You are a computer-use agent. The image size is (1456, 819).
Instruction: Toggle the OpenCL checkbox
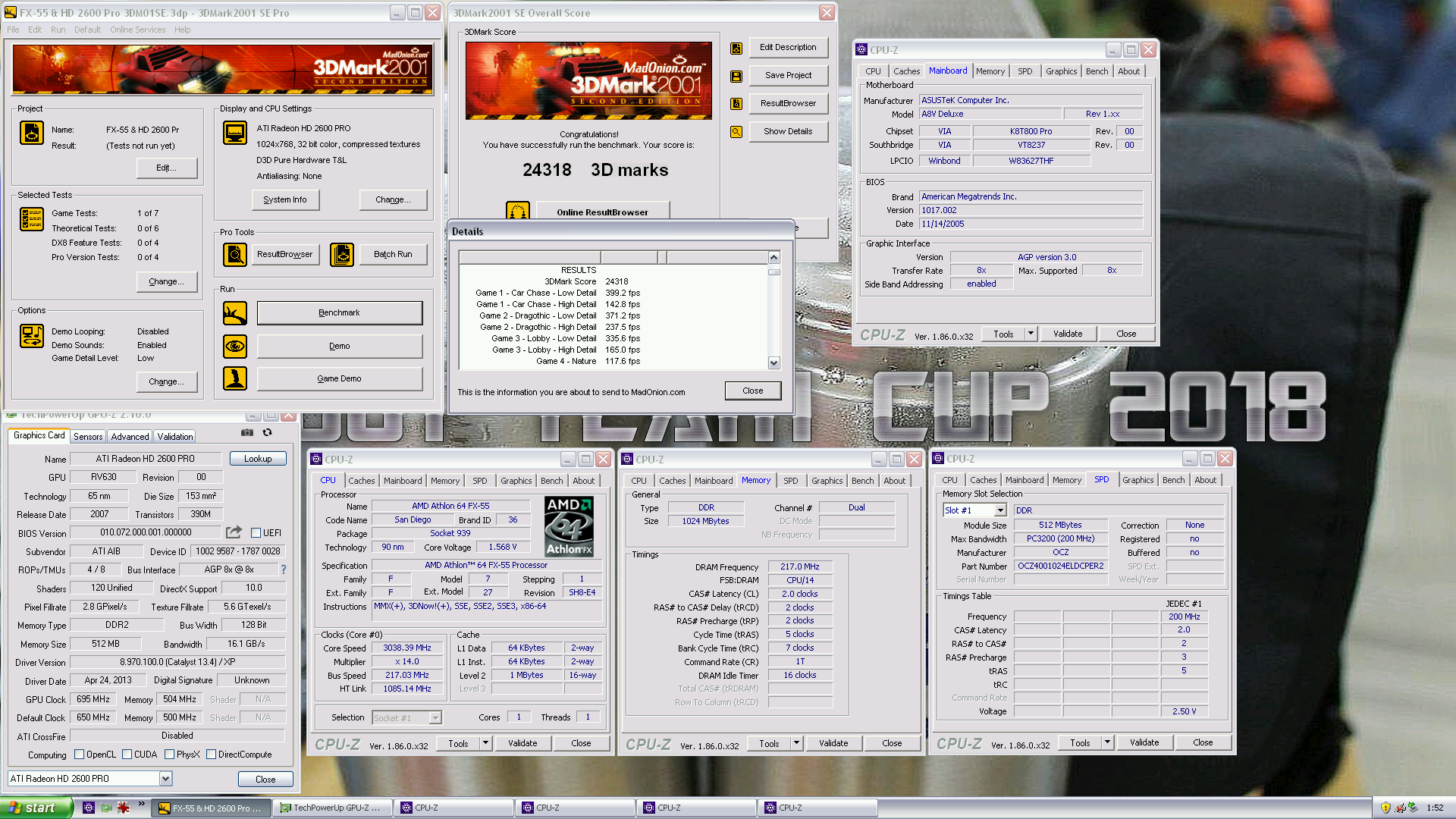79,755
